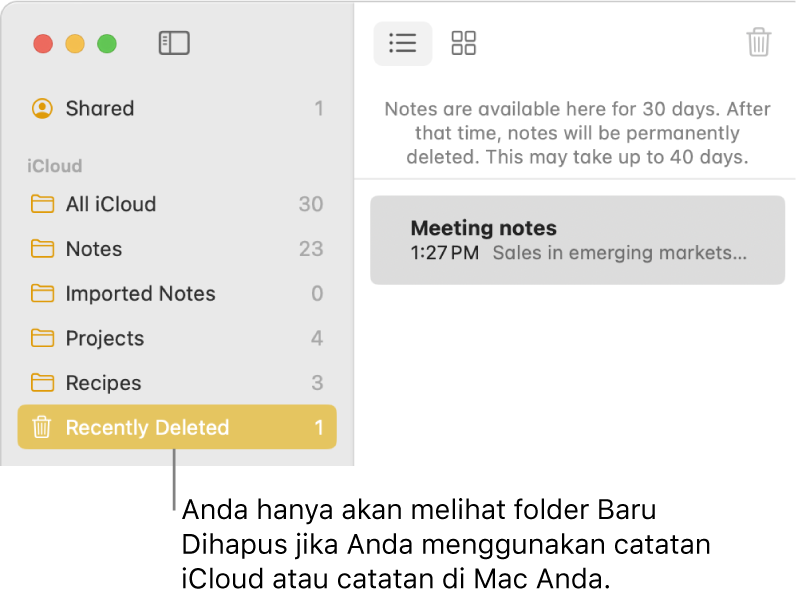Switch to list view
This screenshot has height=601, width=798.
coord(403,43)
